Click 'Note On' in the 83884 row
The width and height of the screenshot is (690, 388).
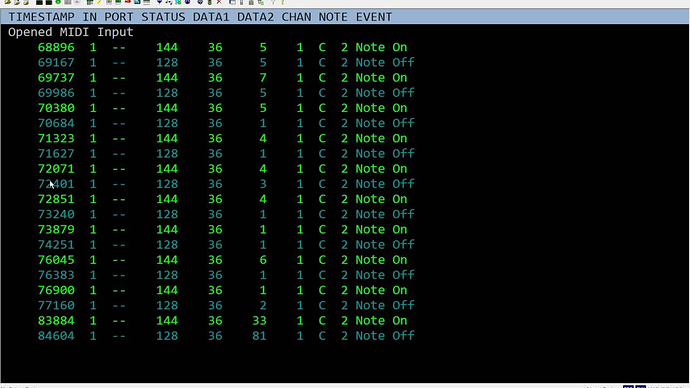(382, 320)
